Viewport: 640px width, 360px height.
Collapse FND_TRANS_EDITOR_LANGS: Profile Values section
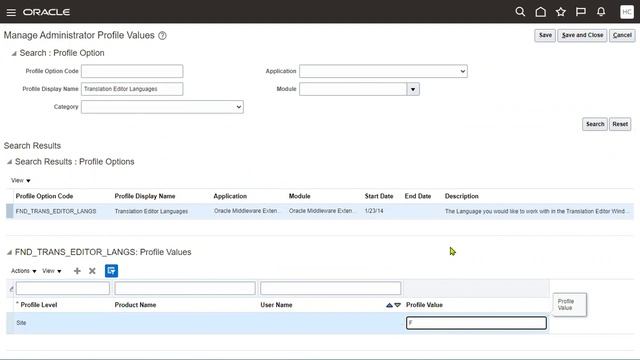9,253
